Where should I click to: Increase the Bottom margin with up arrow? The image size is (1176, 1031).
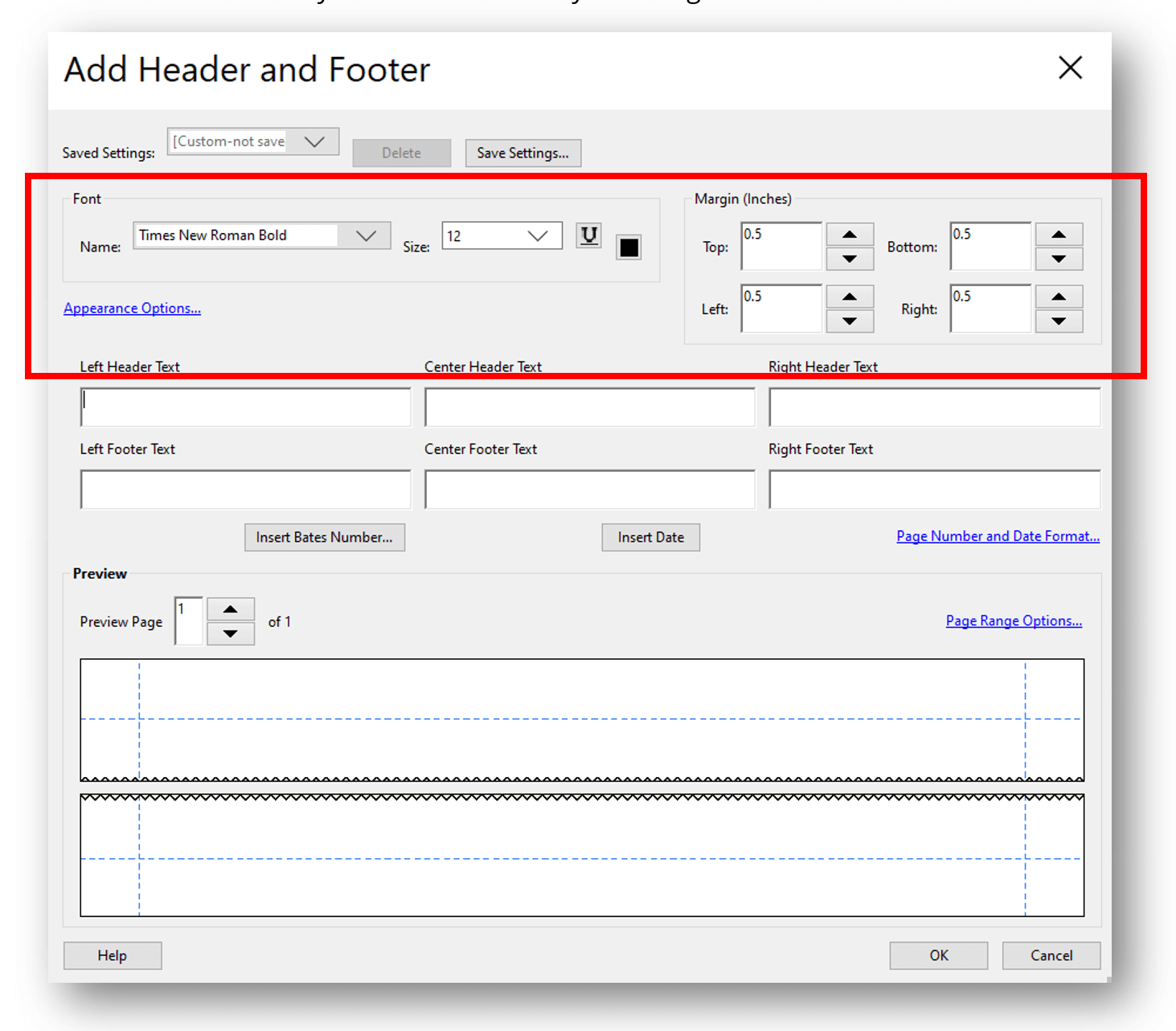pos(1059,235)
